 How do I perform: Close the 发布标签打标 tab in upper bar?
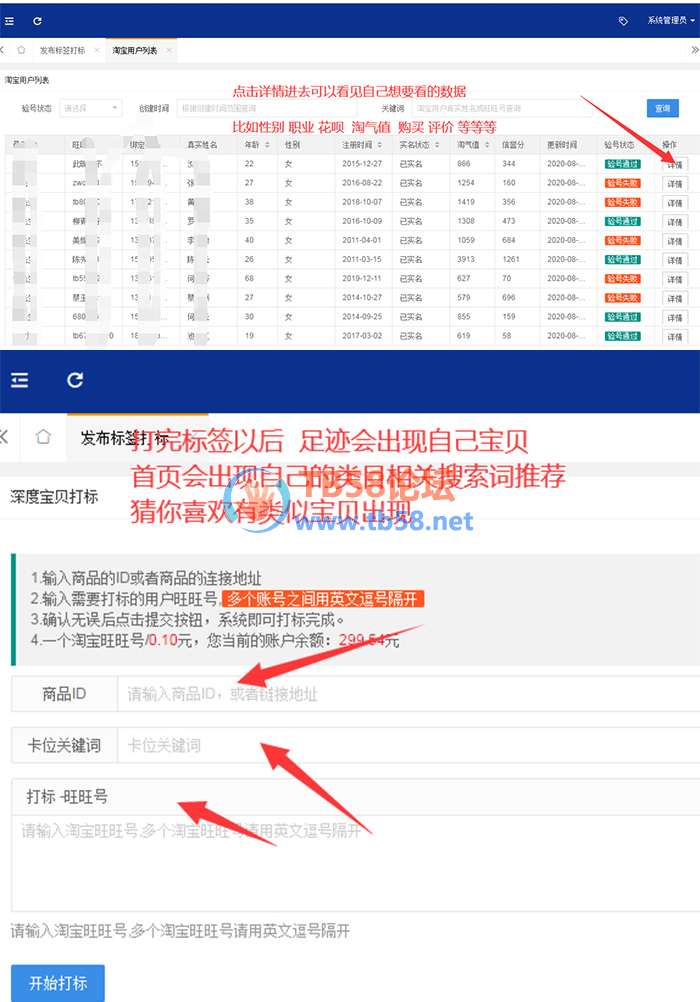97,49
